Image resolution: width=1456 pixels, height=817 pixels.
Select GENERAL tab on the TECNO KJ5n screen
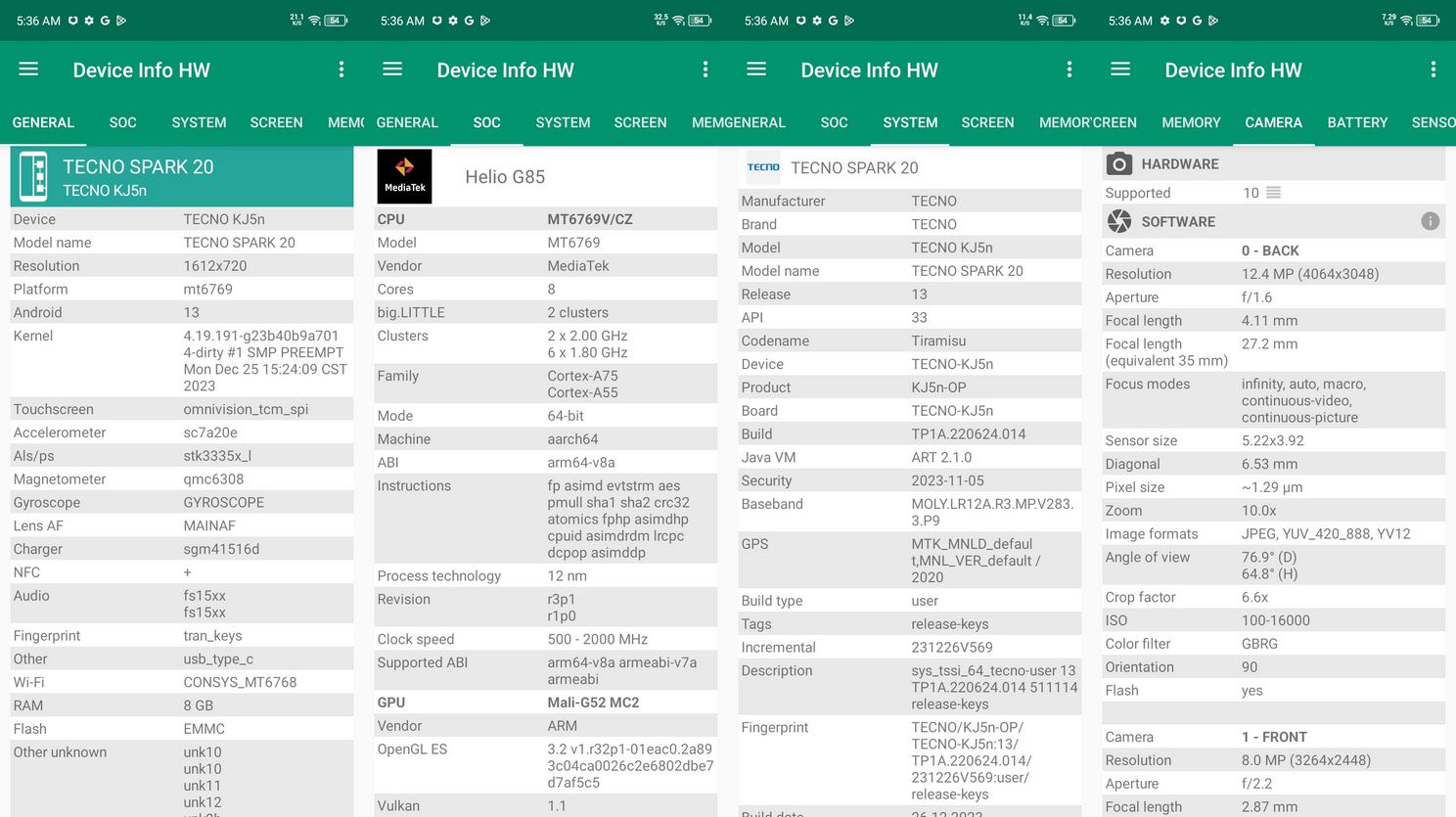(43, 122)
